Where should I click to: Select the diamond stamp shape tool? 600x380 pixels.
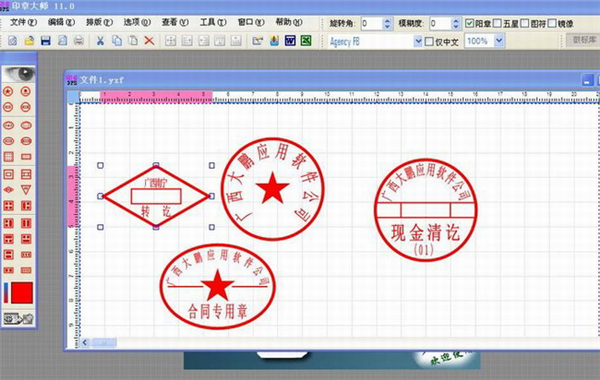pyautogui.click(x=8, y=190)
